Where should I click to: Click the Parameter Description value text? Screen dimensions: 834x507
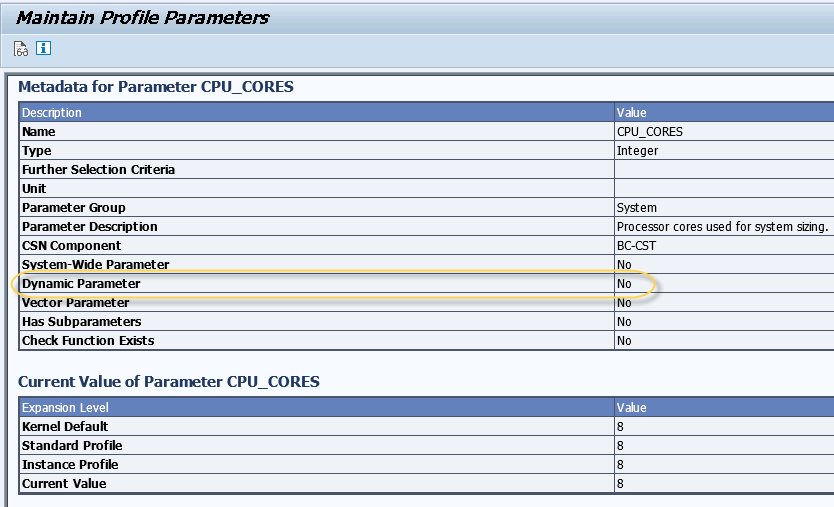[722, 227]
